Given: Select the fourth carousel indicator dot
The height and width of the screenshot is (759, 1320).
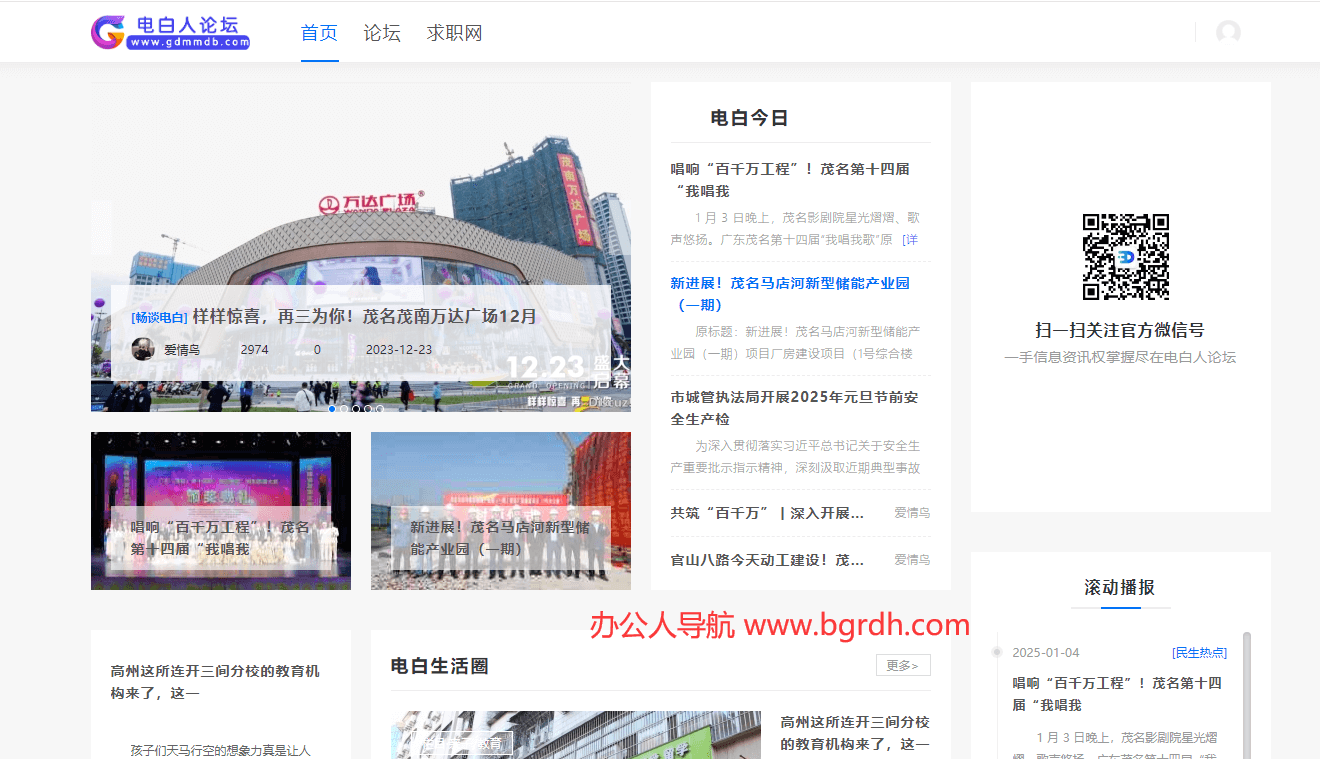Looking at the screenshot, I should (368, 408).
